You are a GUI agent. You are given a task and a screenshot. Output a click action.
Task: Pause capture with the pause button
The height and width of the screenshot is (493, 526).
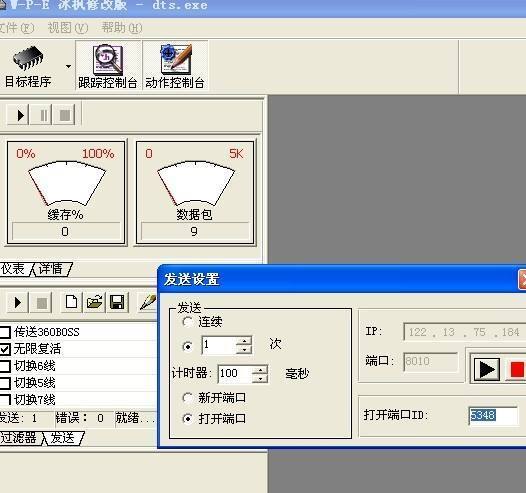tap(41, 115)
